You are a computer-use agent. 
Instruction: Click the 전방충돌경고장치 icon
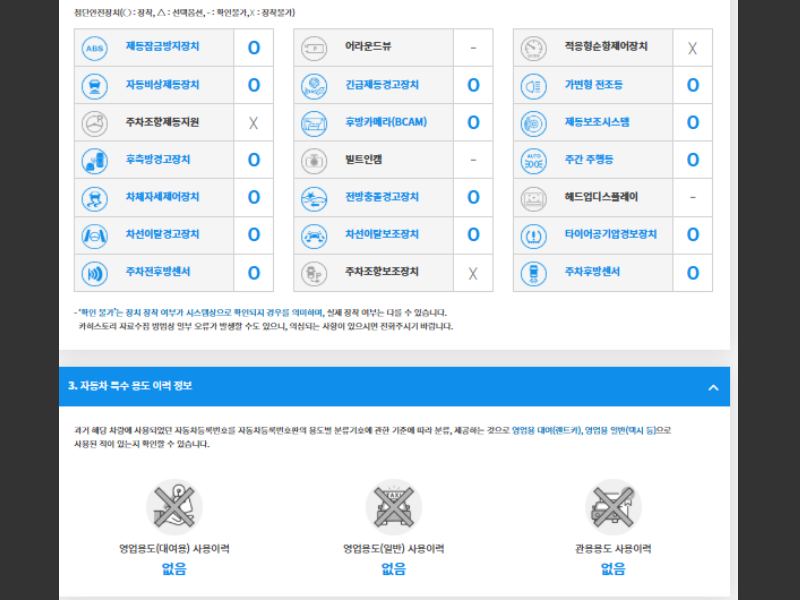(x=314, y=198)
